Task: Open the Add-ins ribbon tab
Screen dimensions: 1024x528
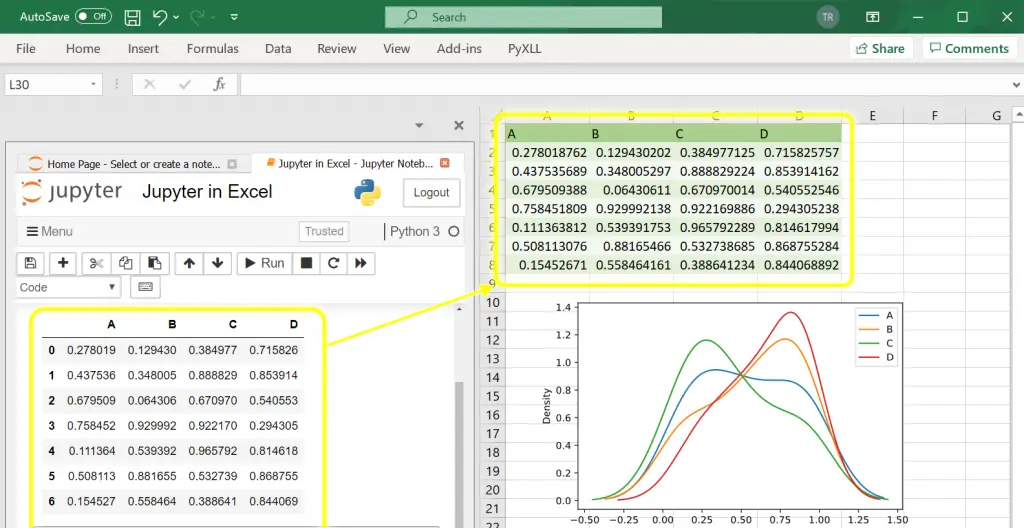Action: coord(459,48)
